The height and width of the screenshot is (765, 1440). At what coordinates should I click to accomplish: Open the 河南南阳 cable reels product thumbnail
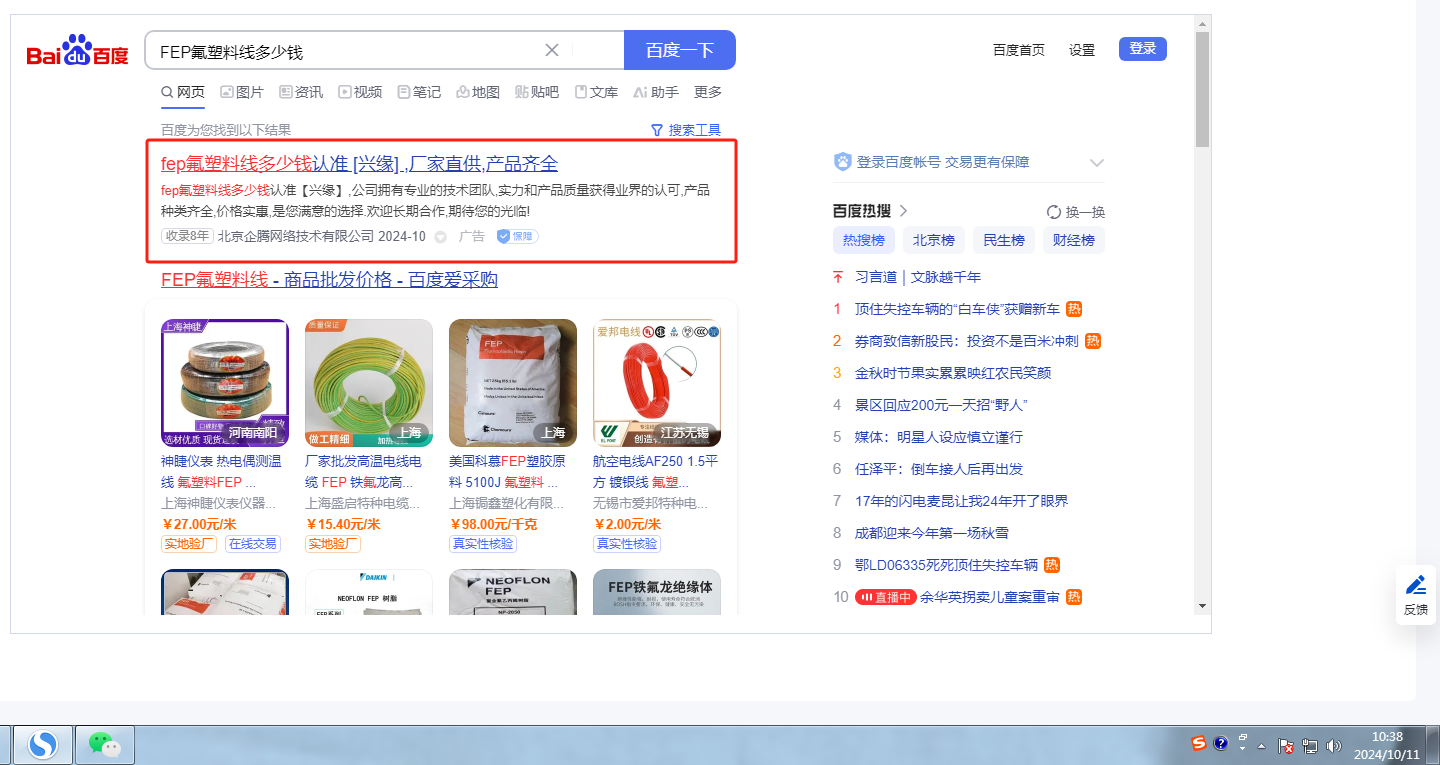coord(225,383)
